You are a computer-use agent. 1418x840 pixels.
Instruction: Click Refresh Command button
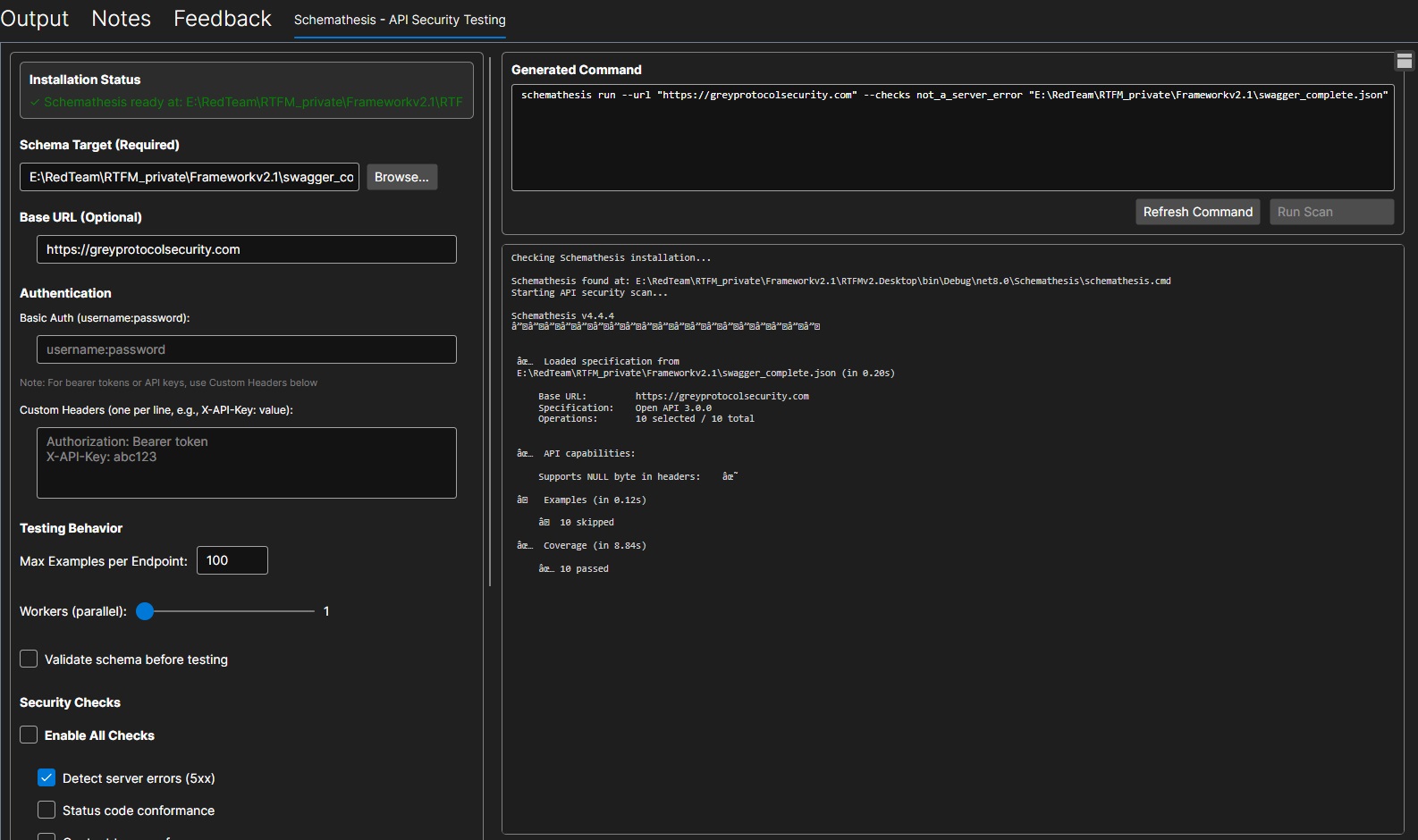[1197, 212]
